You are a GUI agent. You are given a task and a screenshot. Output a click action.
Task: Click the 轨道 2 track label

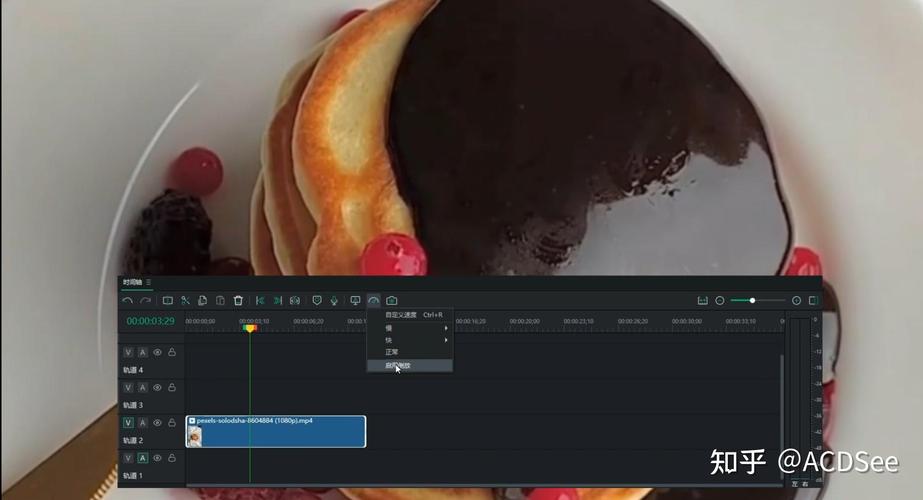click(x=133, y=441)
